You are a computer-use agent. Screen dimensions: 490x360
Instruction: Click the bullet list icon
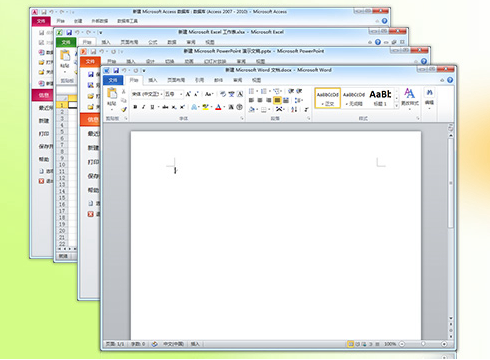[252, 91]
